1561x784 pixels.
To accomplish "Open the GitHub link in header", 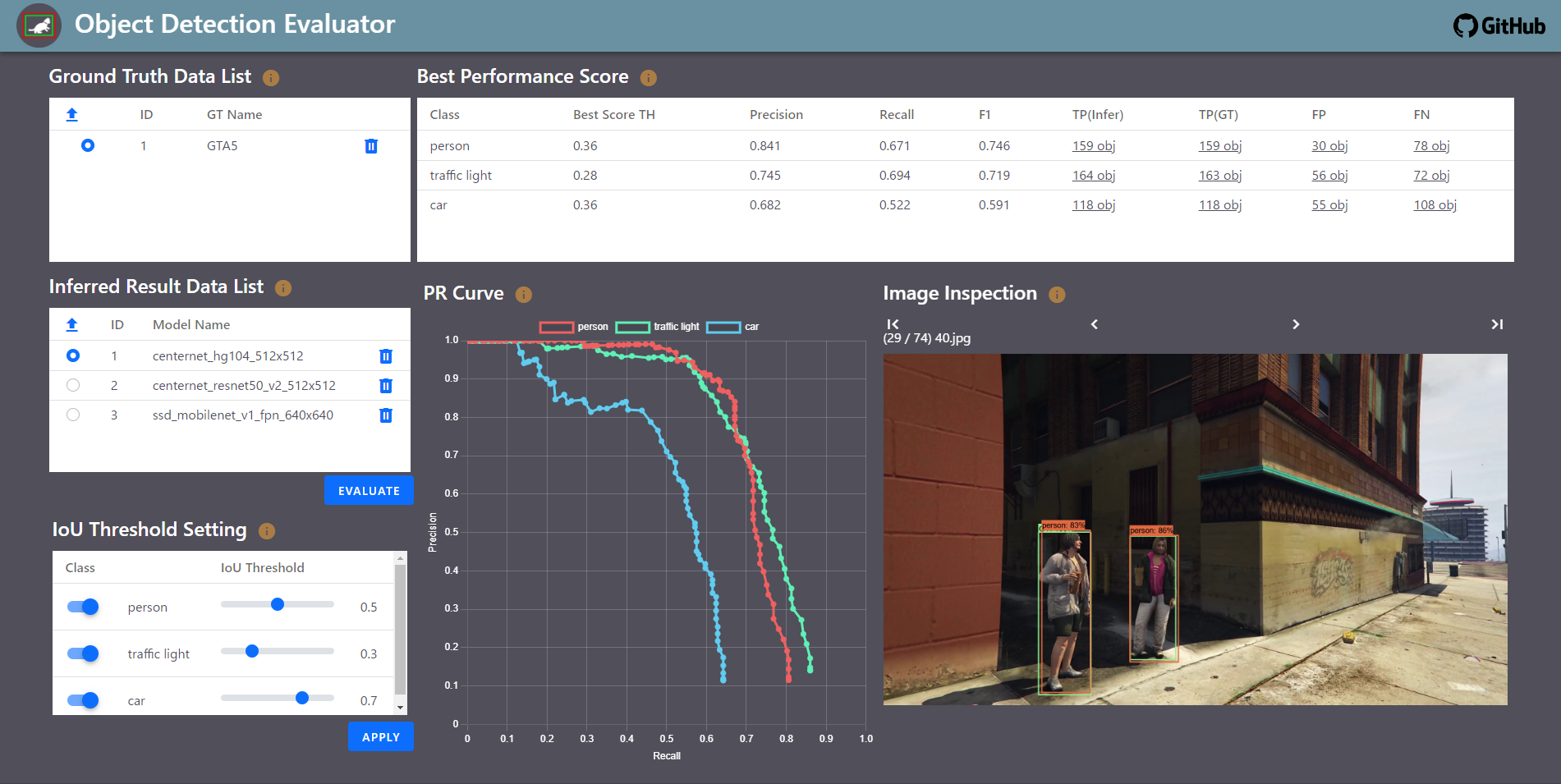I will (x=1499, y=25).
